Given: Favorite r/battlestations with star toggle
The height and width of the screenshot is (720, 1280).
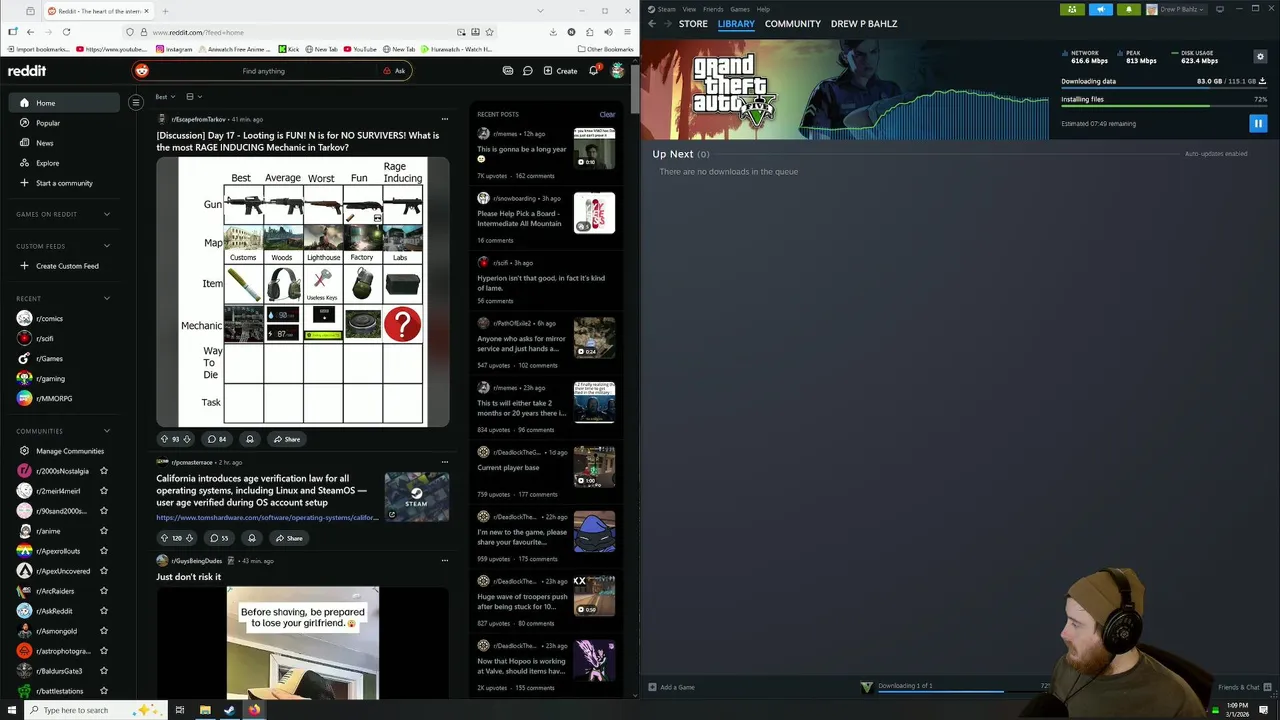Looking at the screenshot, I should 104,691.
